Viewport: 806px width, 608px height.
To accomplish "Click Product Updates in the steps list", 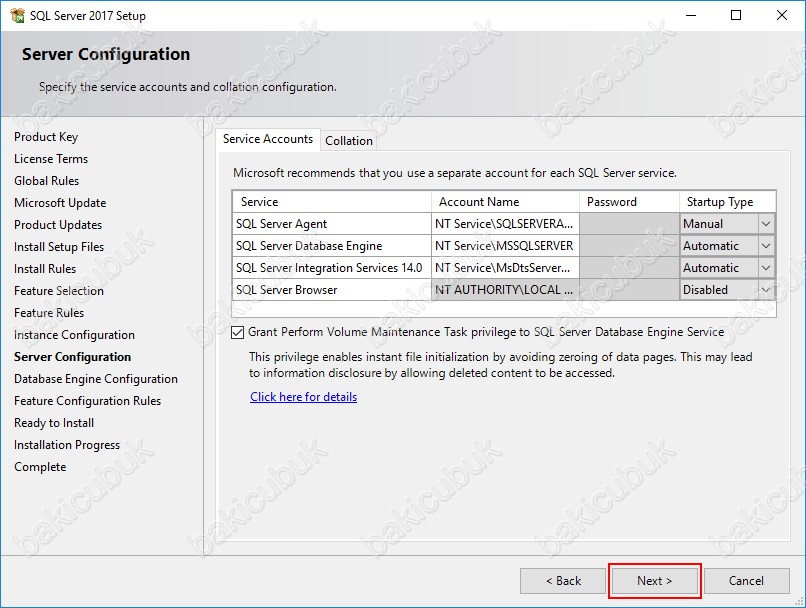I will pos(58,225).
